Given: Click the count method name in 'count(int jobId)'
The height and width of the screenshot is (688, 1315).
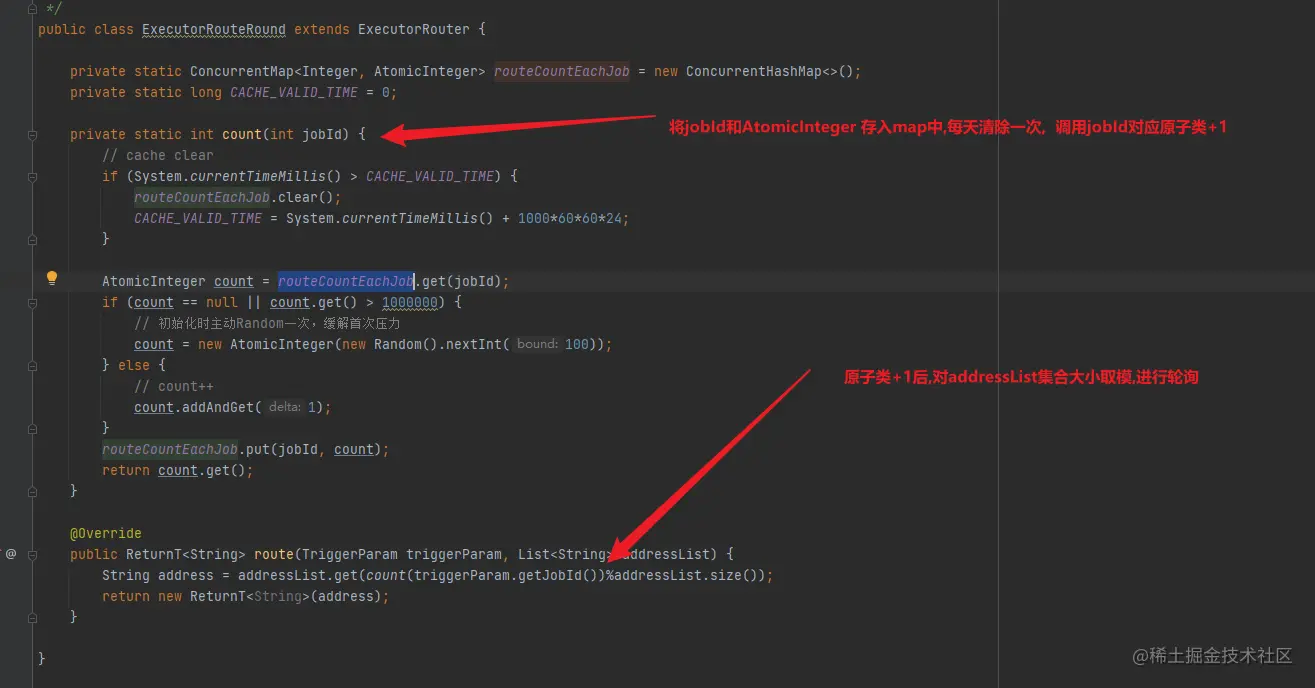Looking at the screenshot, I should (x=242, y=134).
